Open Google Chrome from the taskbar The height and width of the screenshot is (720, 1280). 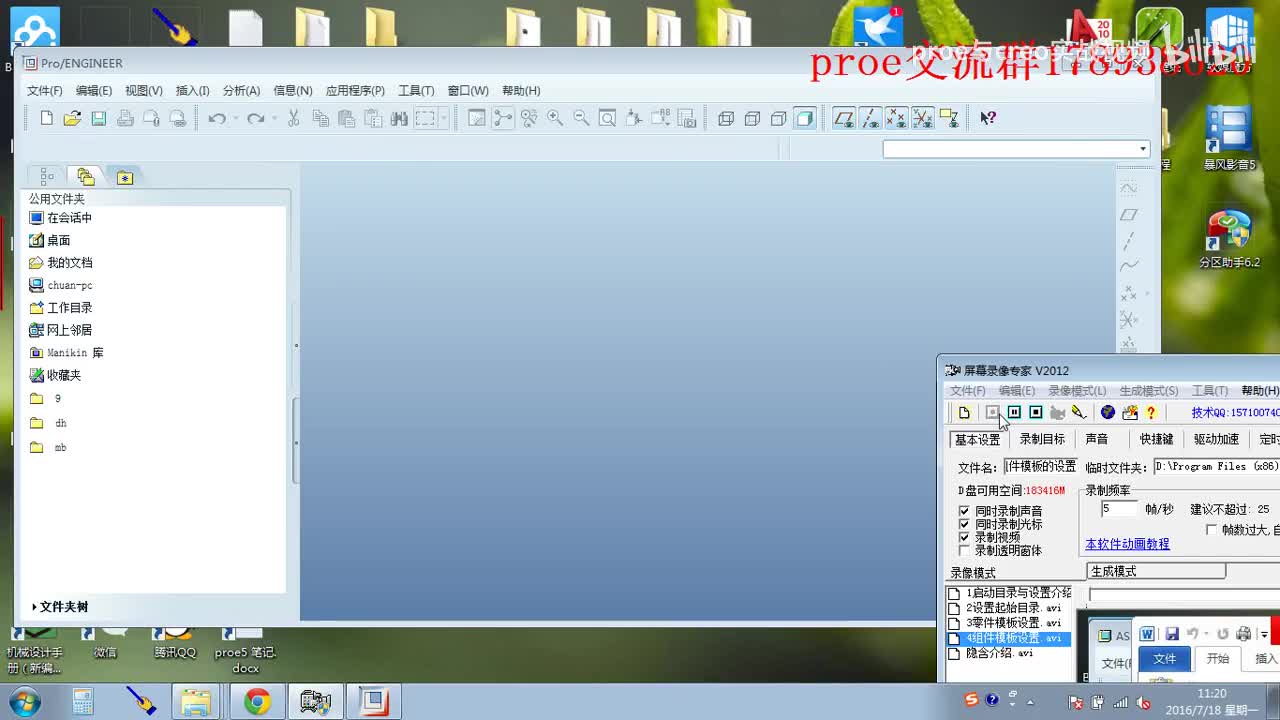(257, 702)
